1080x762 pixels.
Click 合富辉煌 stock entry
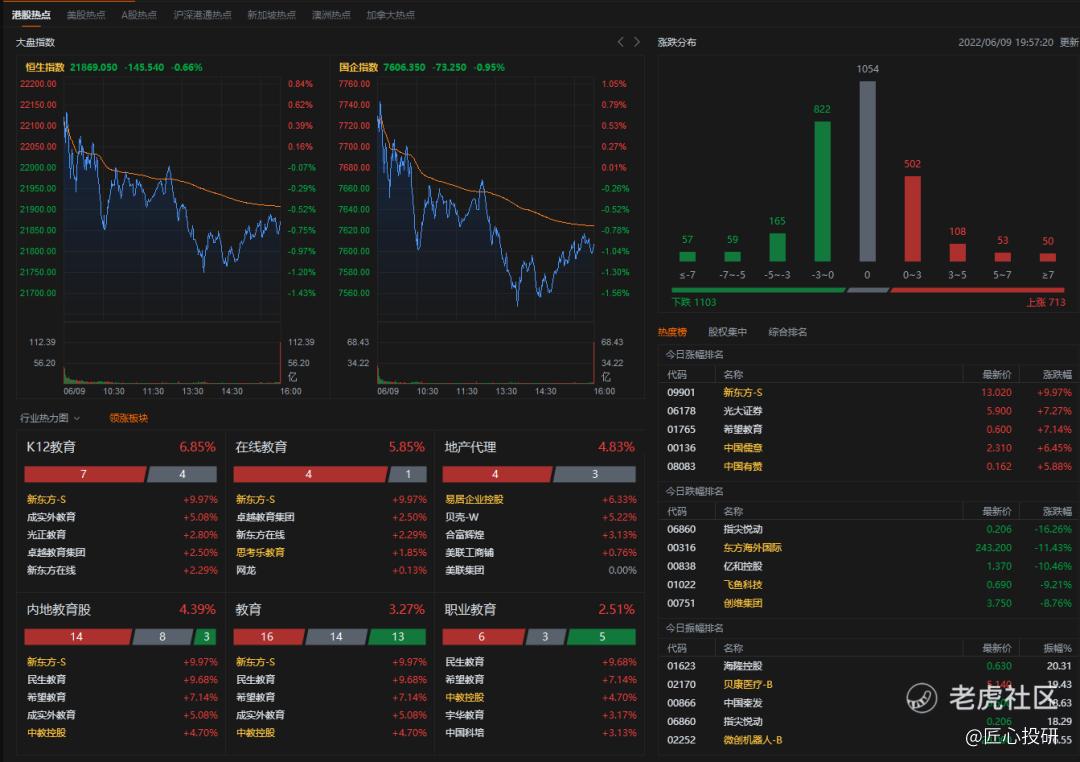(464, 535)
